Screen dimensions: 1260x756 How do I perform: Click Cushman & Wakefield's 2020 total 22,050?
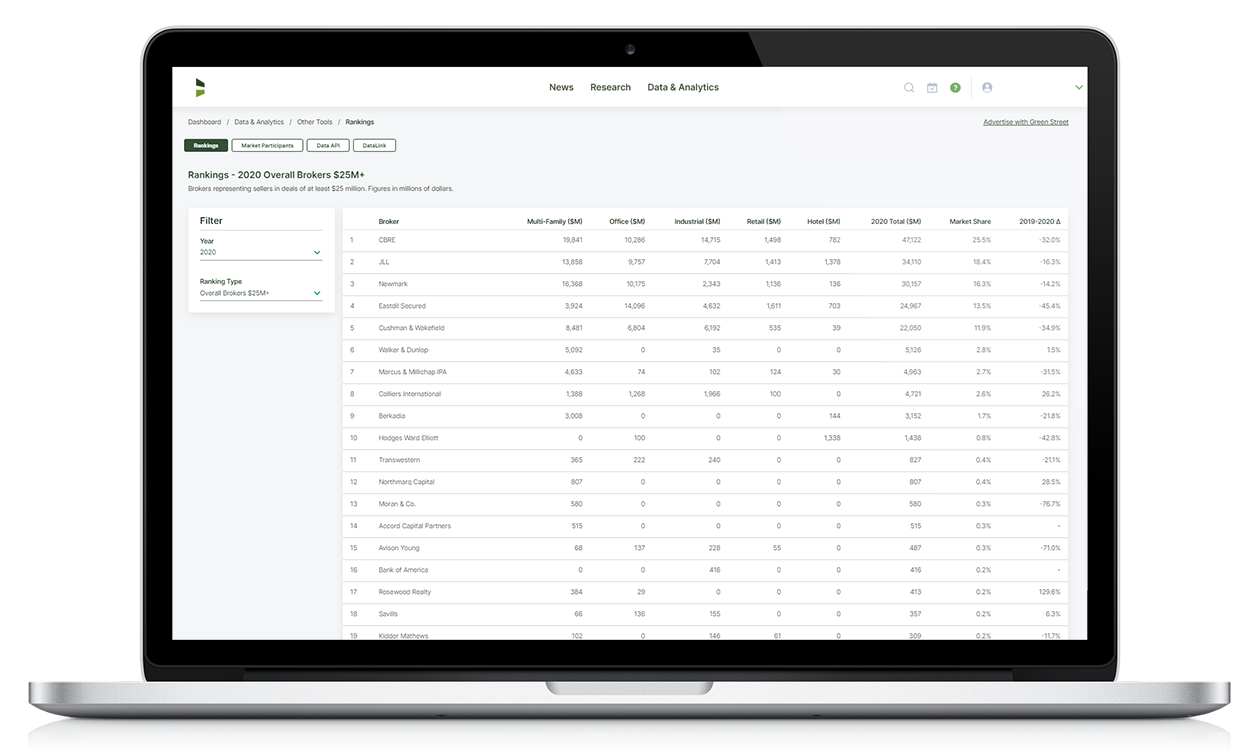coord(911,328)
